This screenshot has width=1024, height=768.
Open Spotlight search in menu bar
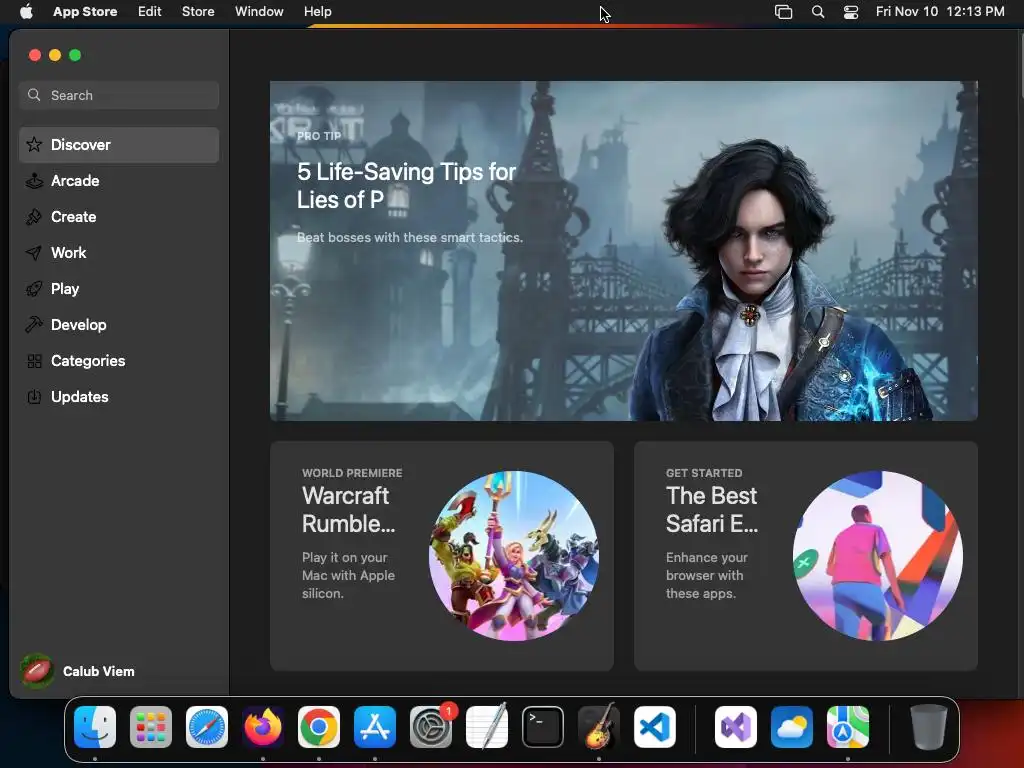click(818, 12)
